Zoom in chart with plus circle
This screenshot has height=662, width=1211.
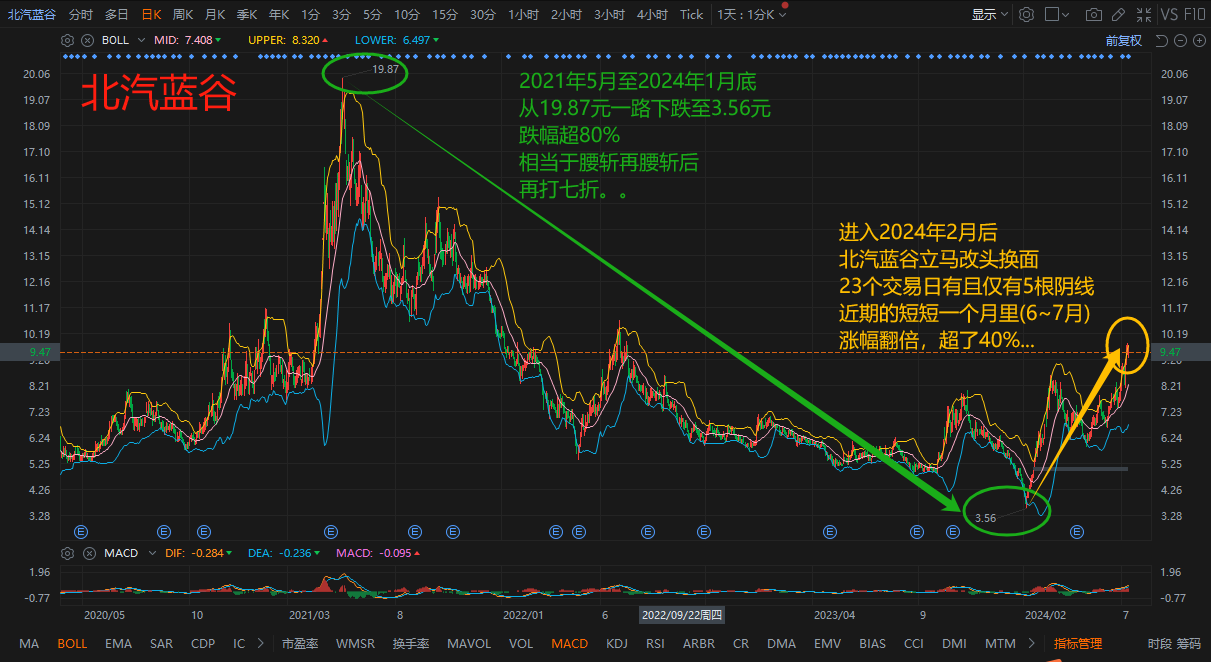tap(1199, 40)
